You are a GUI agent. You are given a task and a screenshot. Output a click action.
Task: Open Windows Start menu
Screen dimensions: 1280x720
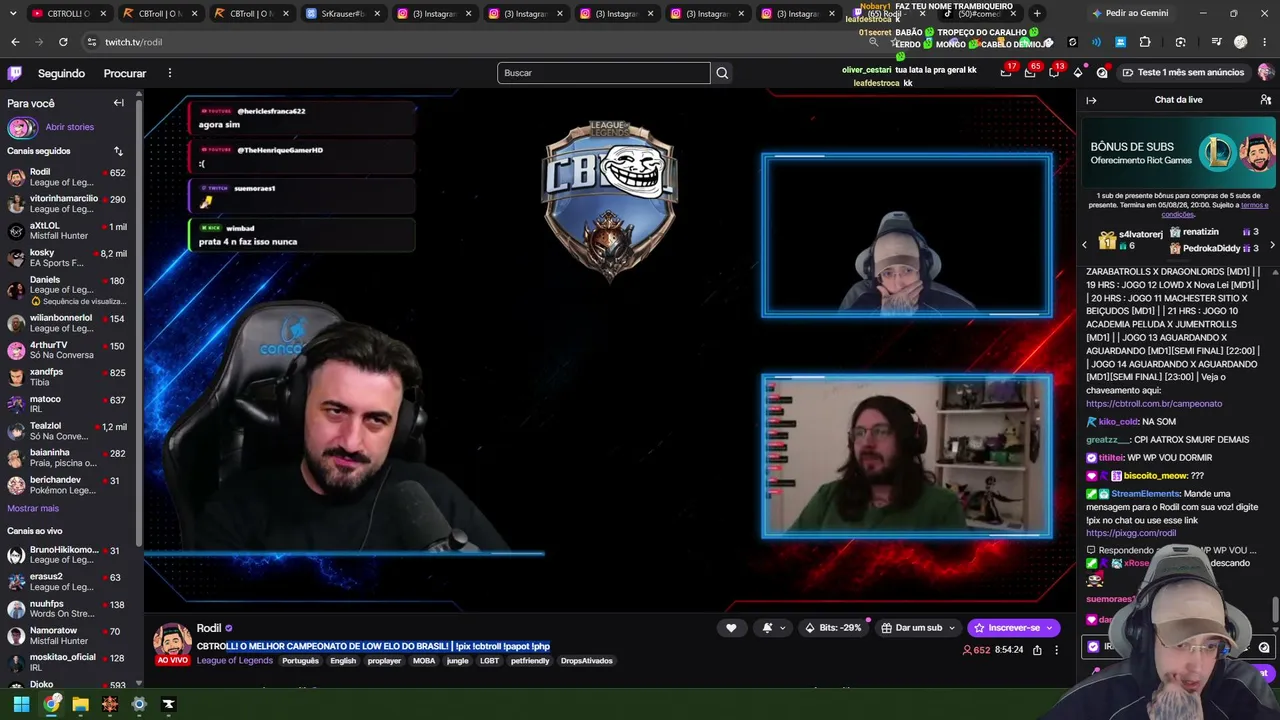pos(21,704)
